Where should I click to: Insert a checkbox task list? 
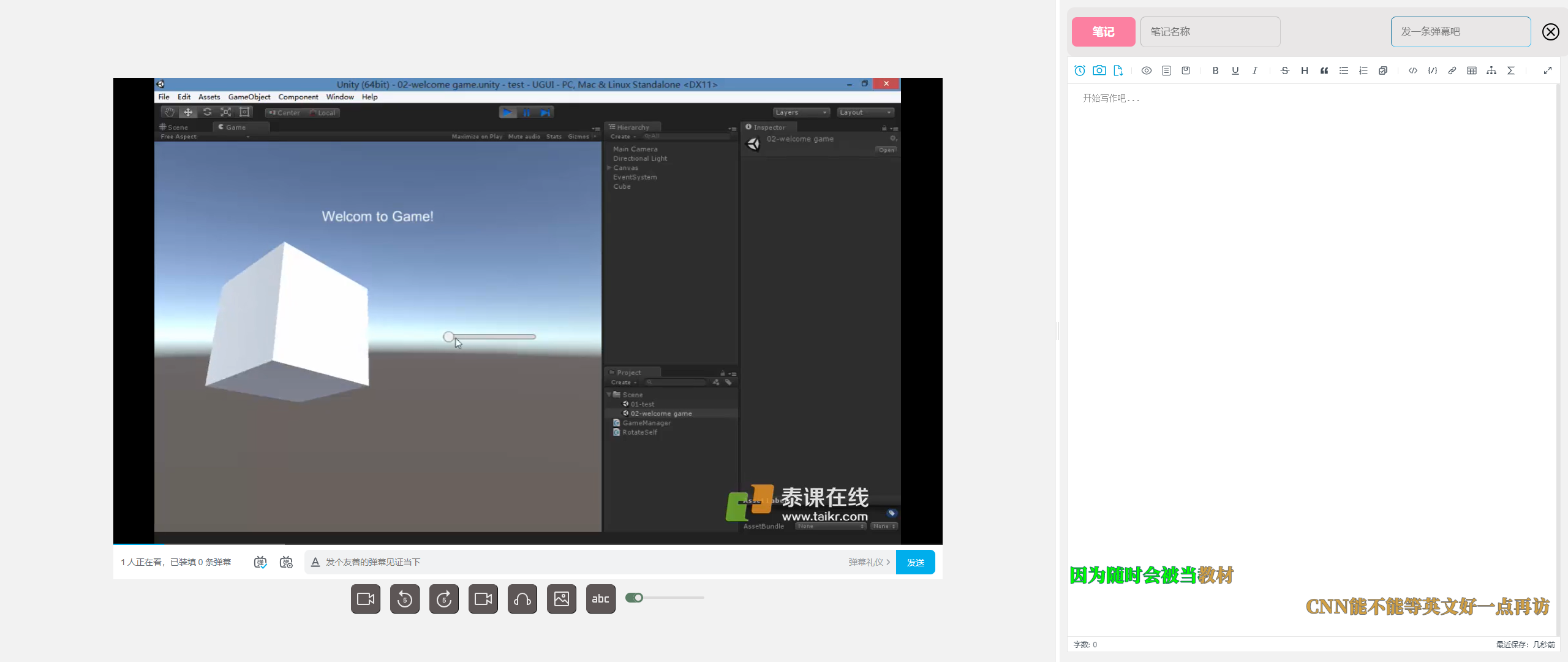click(x=1383, y=70)
